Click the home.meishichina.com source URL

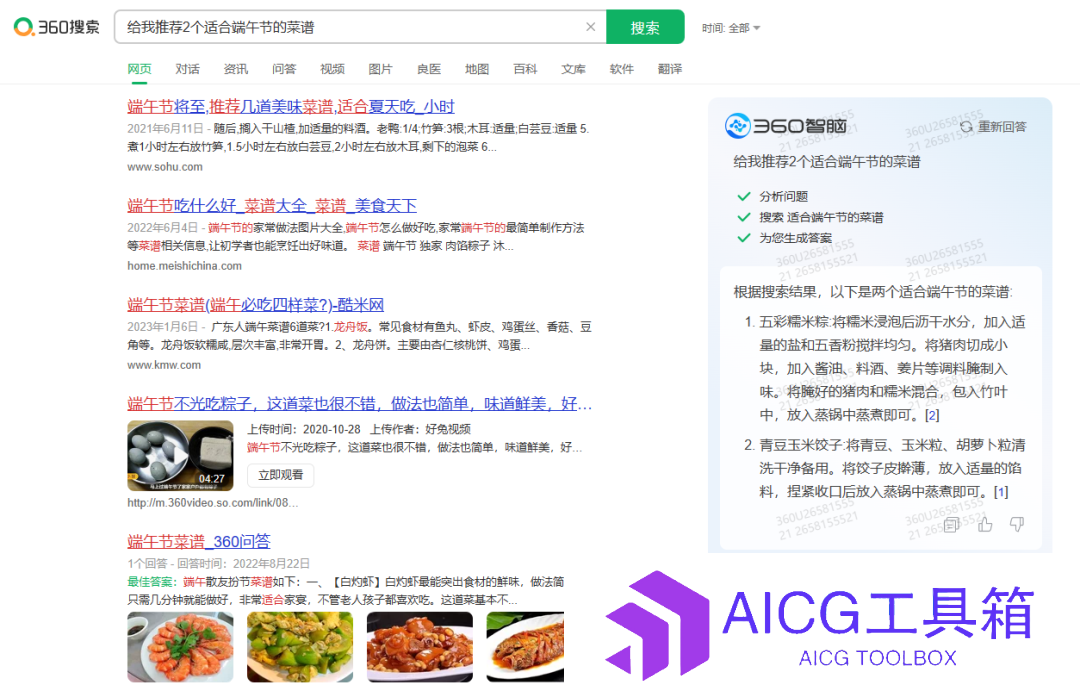tap(185, 266)
